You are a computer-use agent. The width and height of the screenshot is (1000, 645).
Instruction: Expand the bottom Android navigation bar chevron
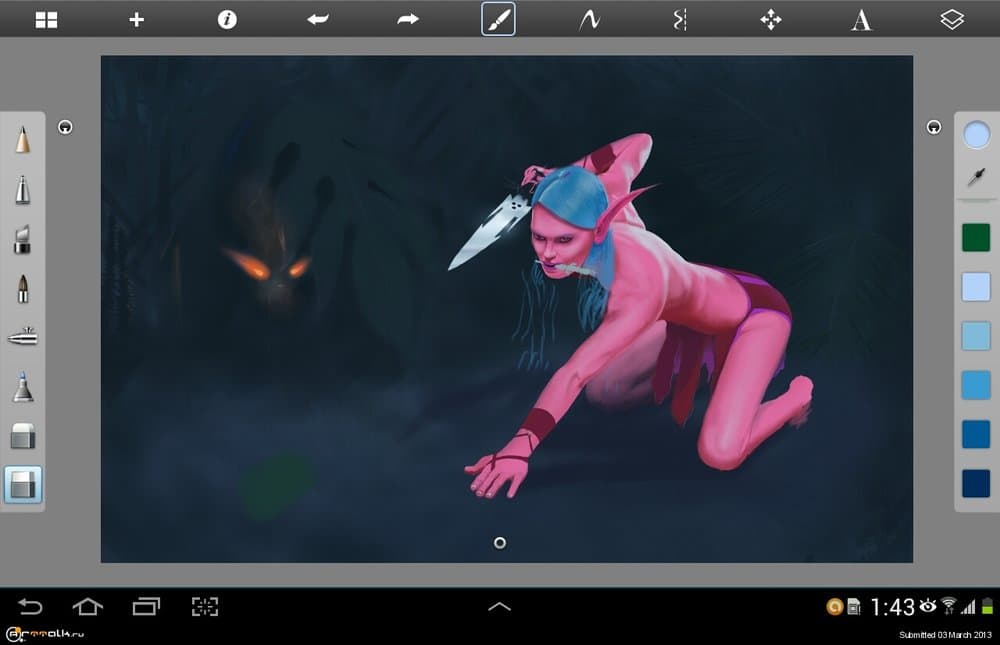coord(497,605)
